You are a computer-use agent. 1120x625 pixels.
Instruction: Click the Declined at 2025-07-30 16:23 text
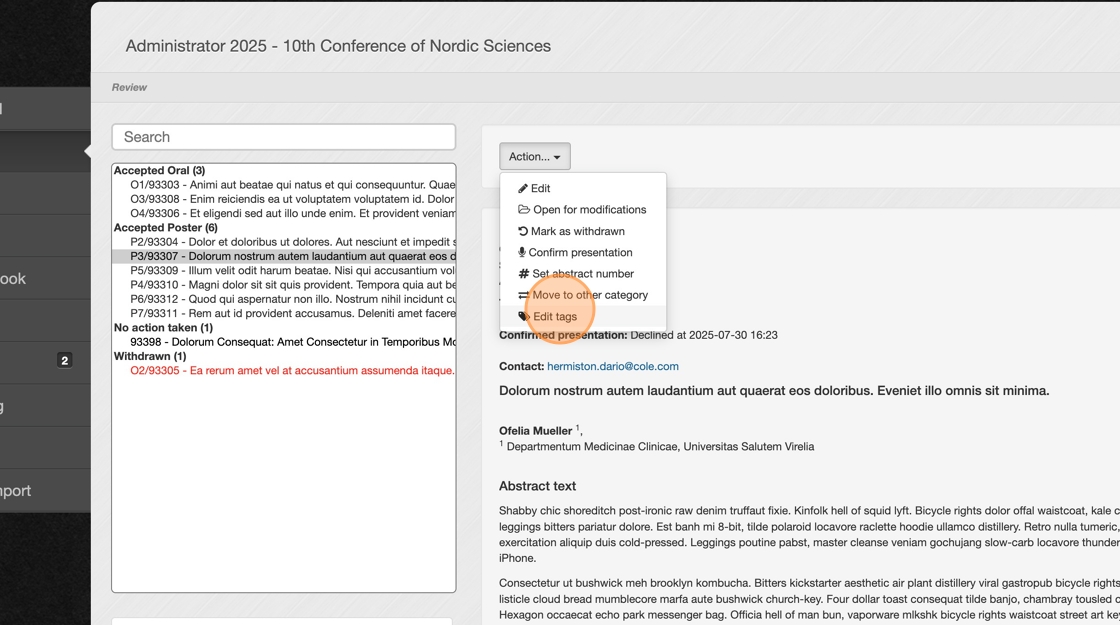[x=704, y=335]
